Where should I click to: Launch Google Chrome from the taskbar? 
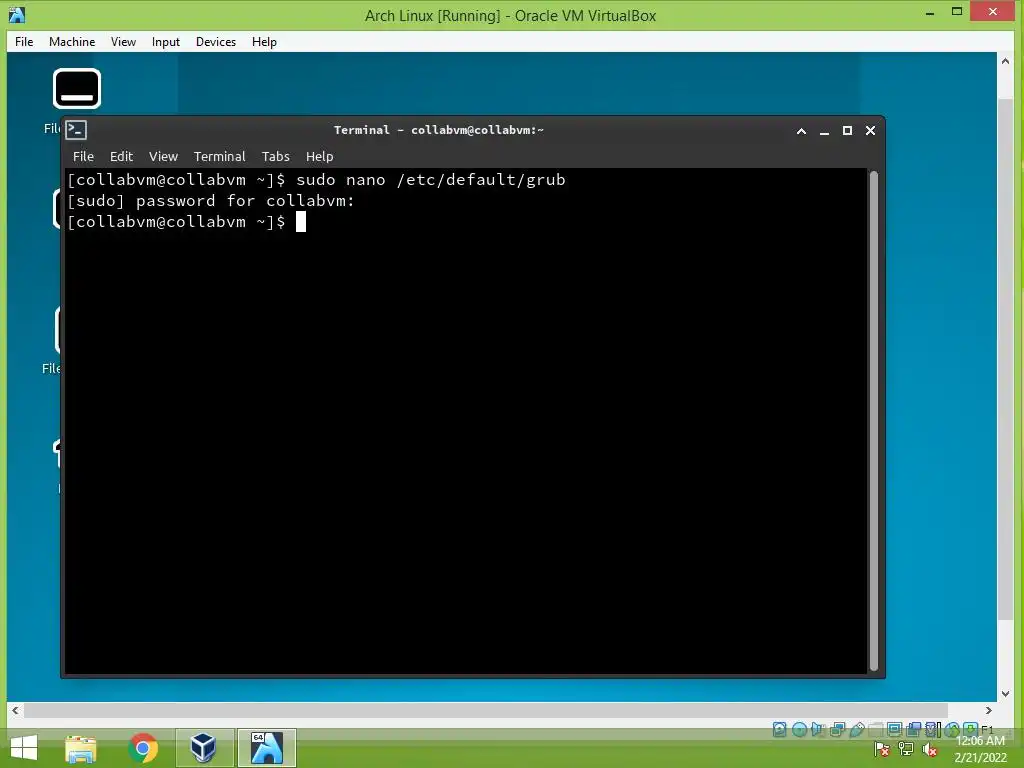coord(143,748)
